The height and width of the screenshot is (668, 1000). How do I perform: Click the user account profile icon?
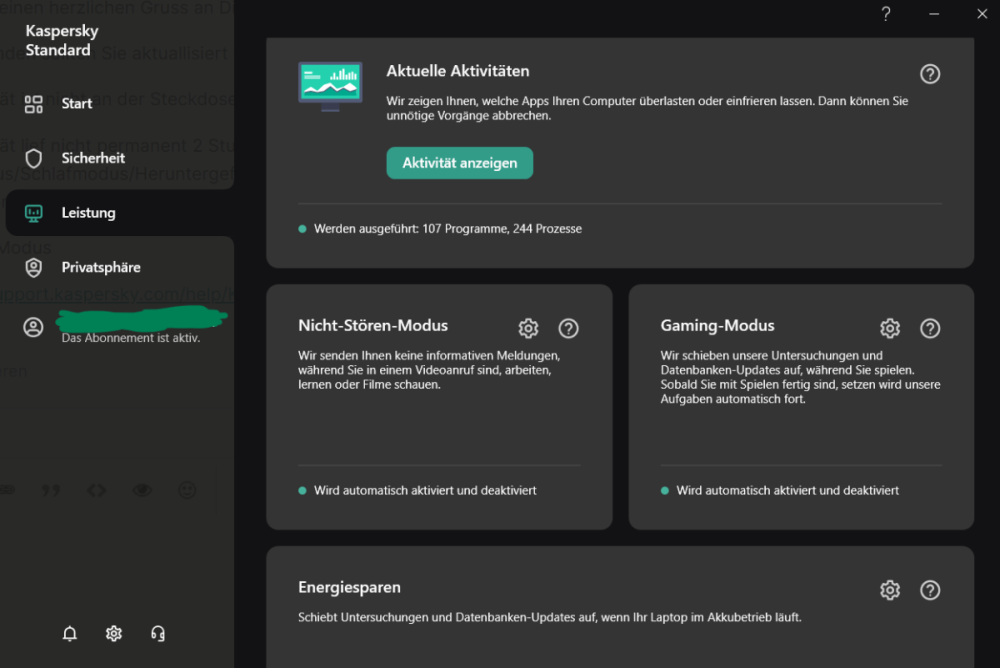coord(33,327)
